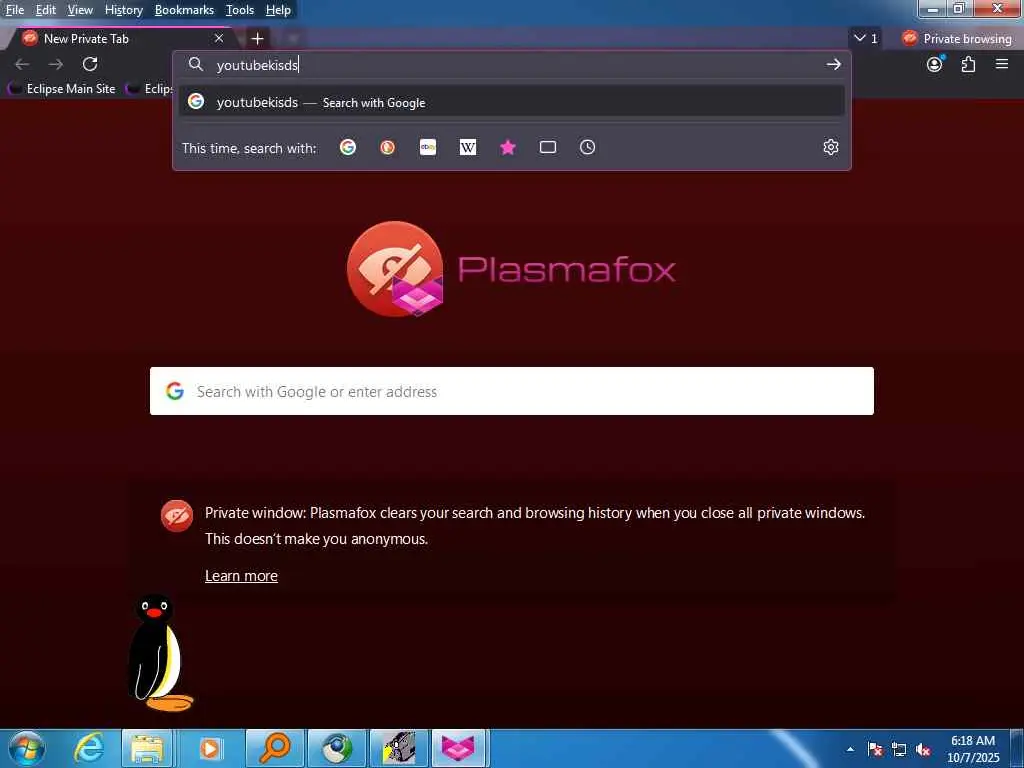Open the Edit menu
This screenshot has width=1024, height=768.
(45, 10)
